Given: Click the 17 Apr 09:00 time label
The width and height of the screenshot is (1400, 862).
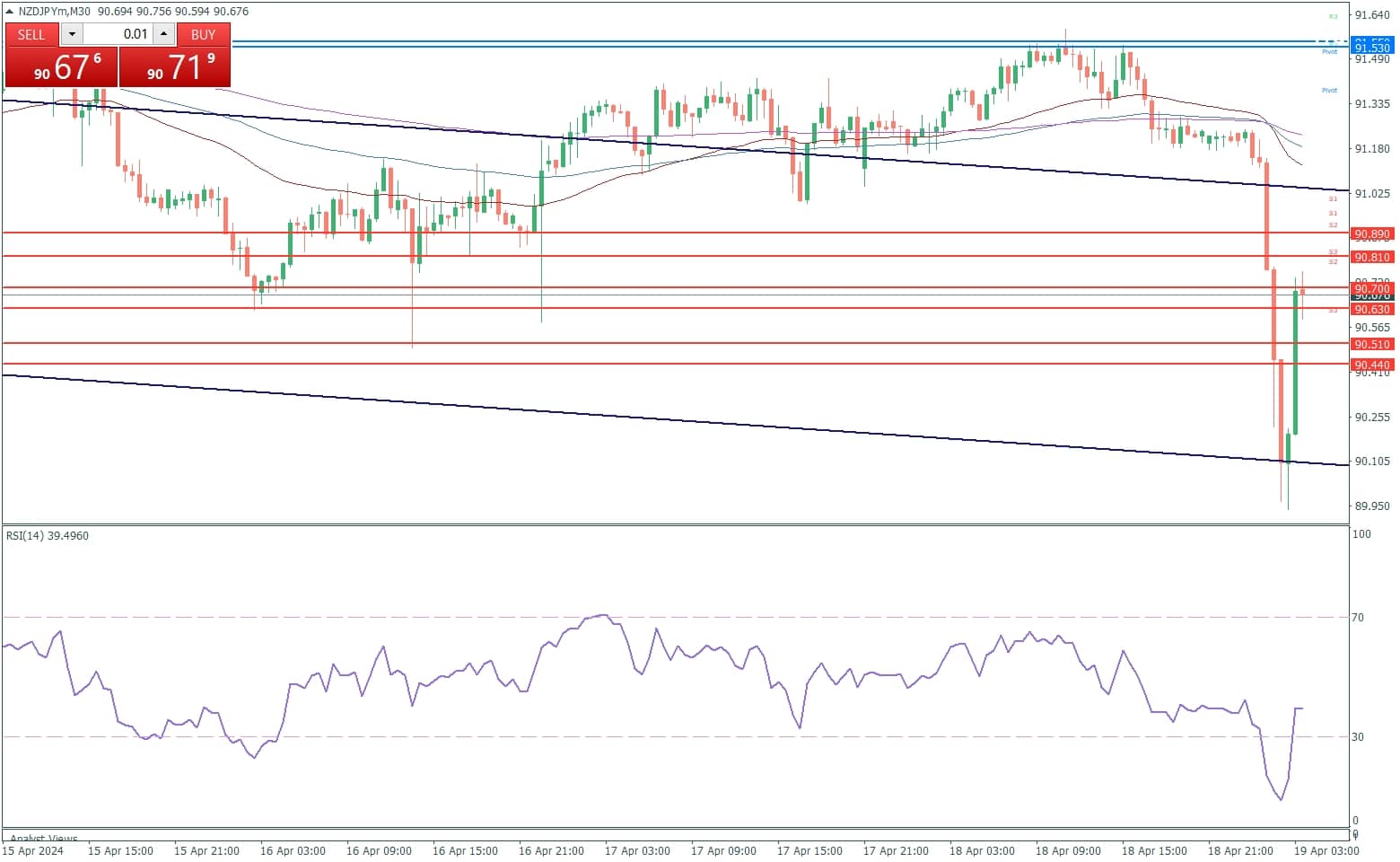Looking at the screenshot, I should (723, 850).
